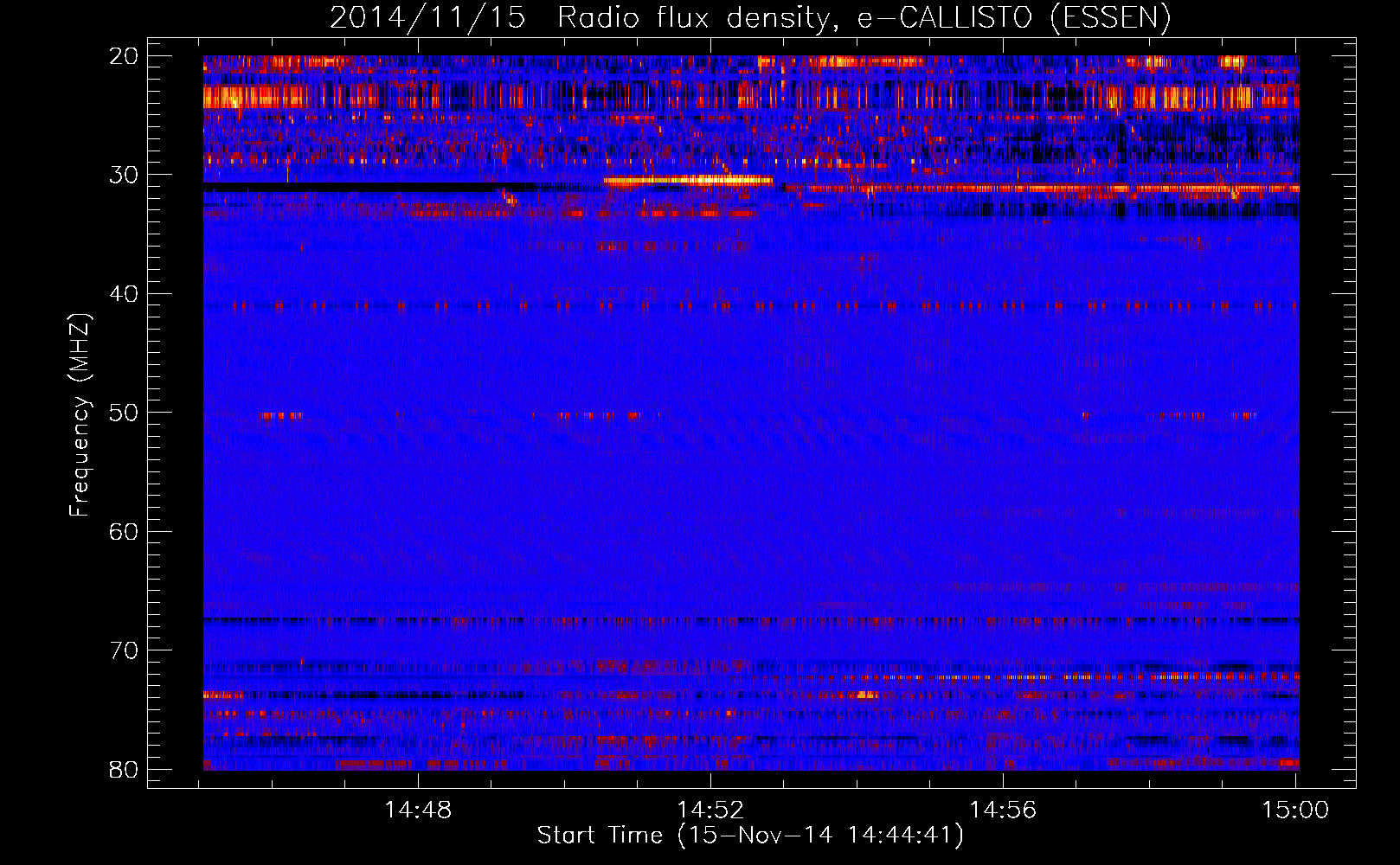
Task: Click the 40 frequency tick label
Action: (125, 294)
